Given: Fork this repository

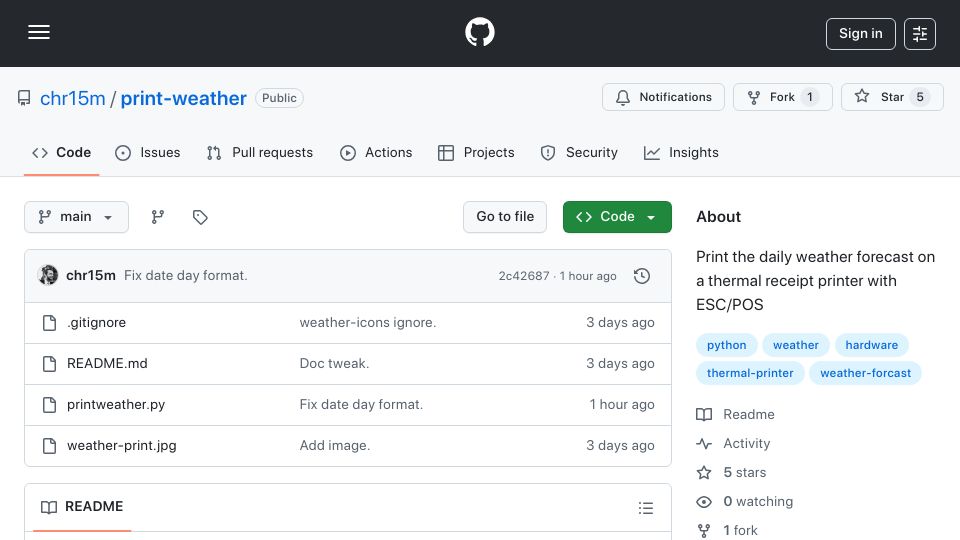Looking at the screenshot, I should click(782, 97).
